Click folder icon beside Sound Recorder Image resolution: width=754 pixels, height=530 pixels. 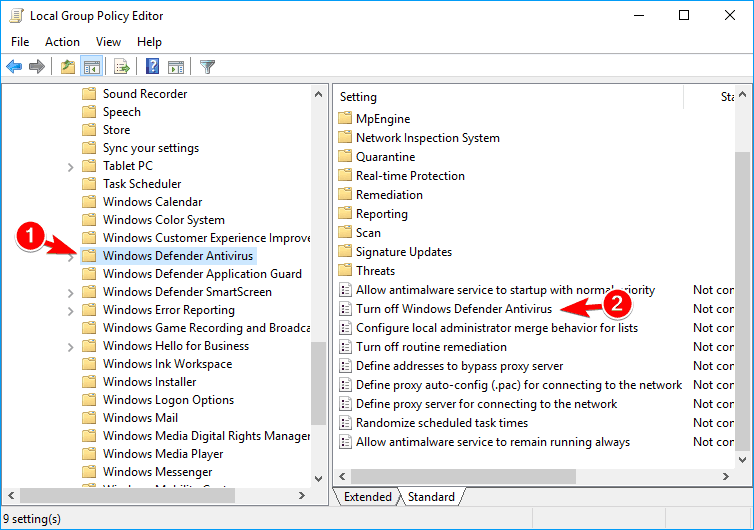click(x=89, y=93)
